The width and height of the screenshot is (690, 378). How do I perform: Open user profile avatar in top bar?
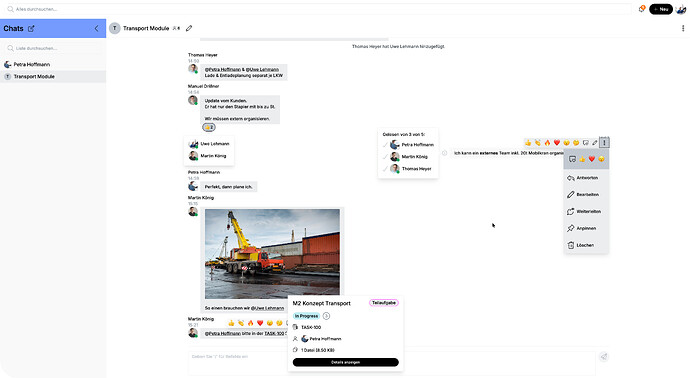pos(681,9)
